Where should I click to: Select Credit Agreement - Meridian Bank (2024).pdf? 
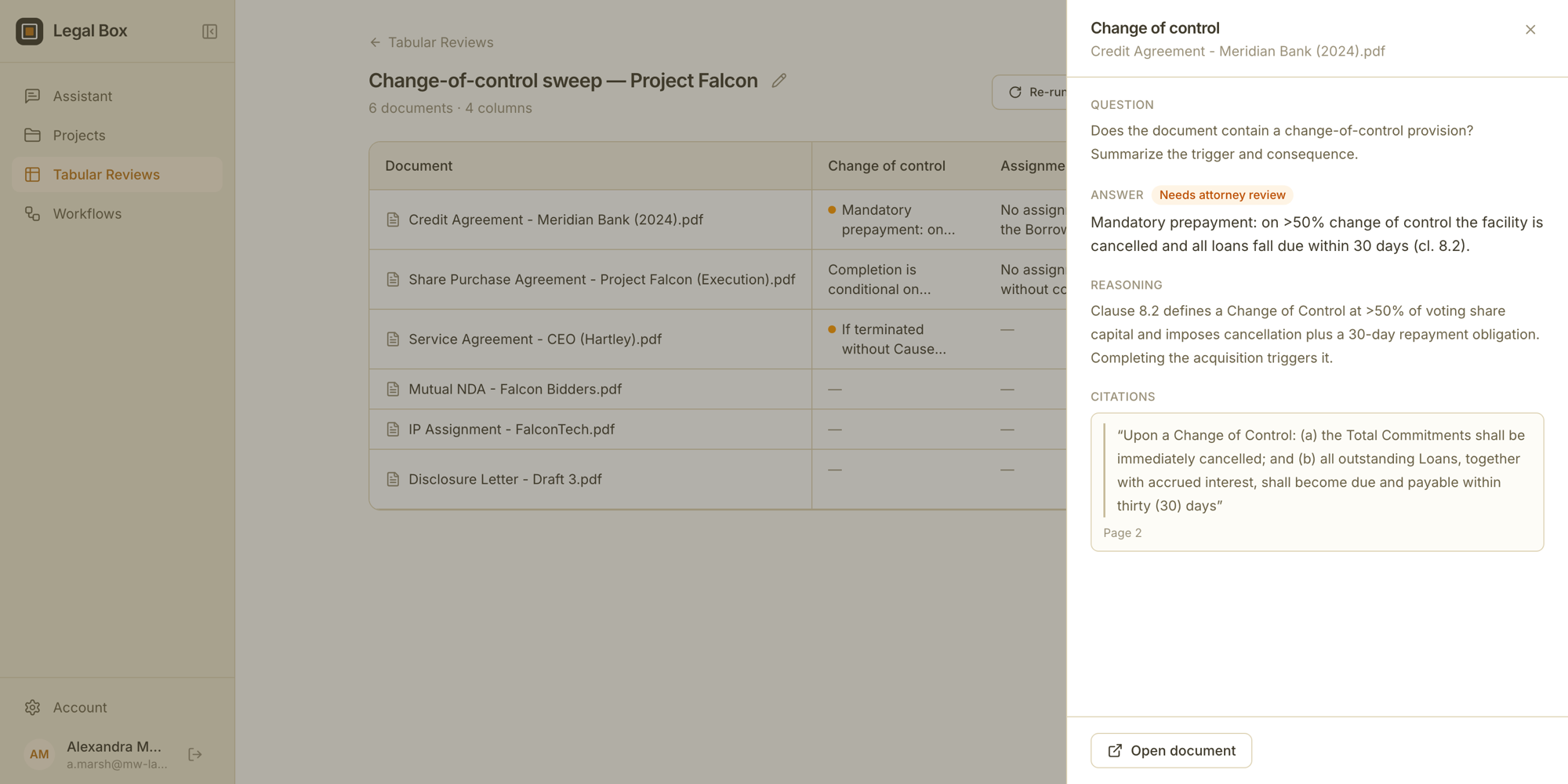(x=556, y=220)
